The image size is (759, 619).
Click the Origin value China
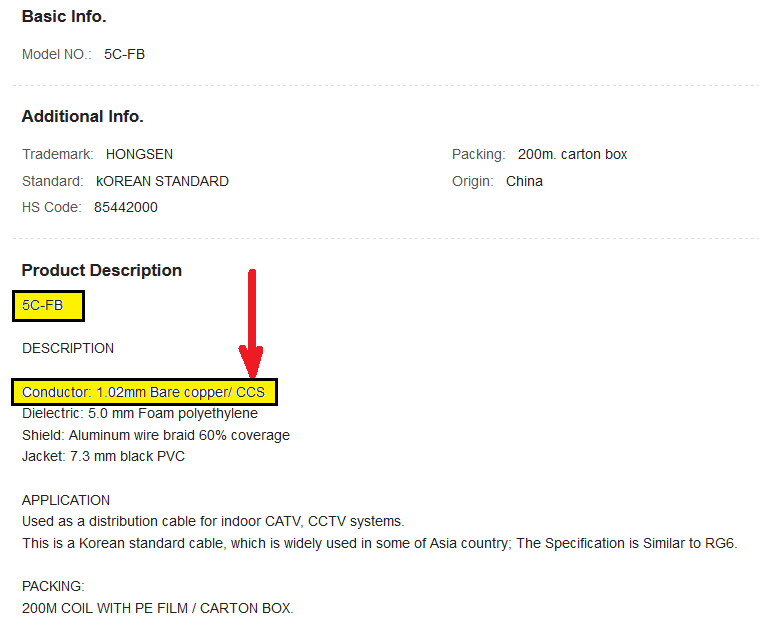tap(524, 181)
